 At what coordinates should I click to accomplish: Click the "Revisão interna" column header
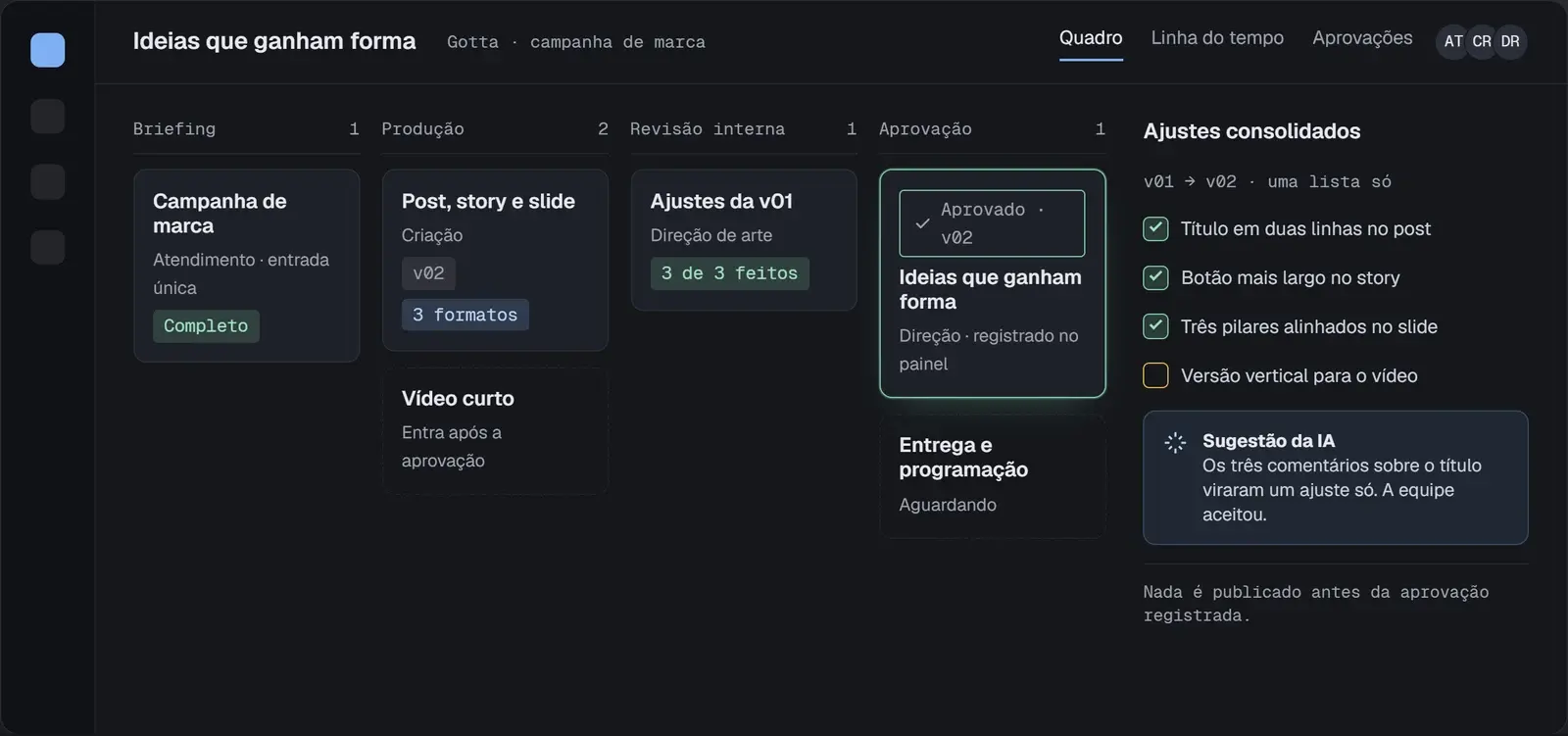pyautogui.click(x=708, y=129)
